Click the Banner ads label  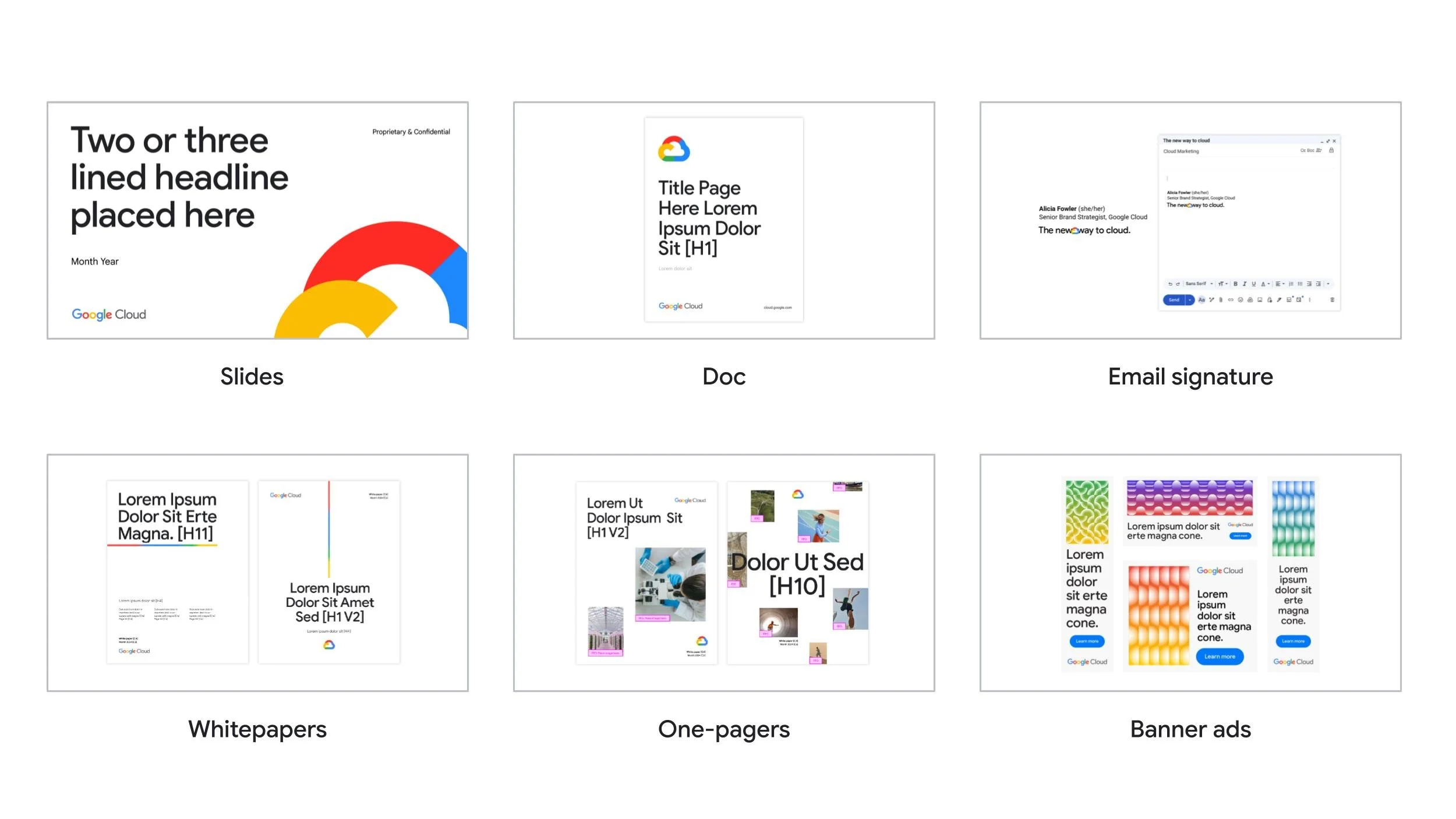(1190, 729)
